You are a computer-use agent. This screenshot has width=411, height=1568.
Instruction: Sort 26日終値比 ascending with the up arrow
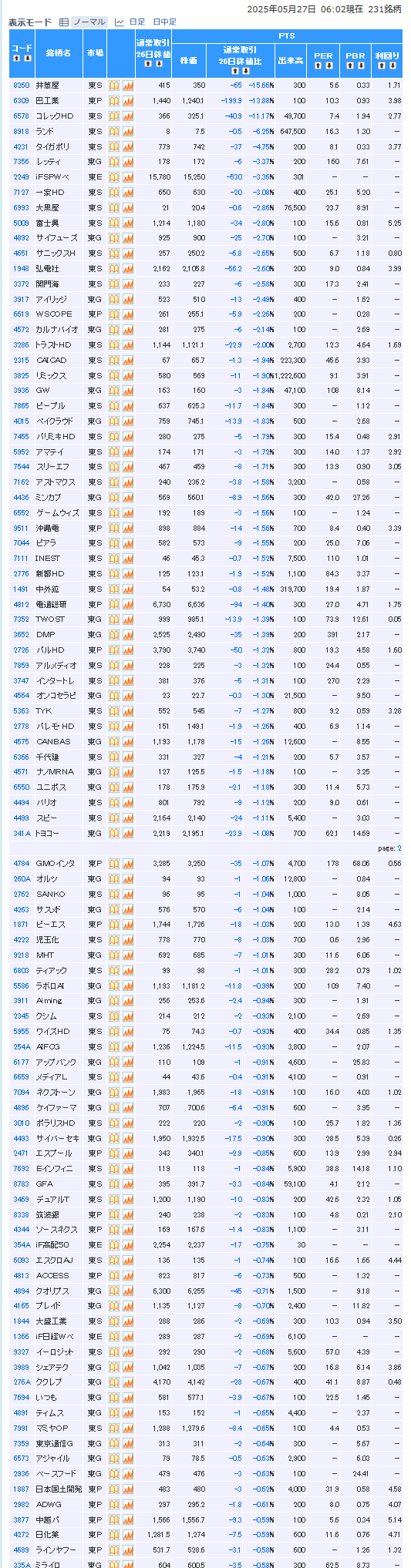[235, 70]
